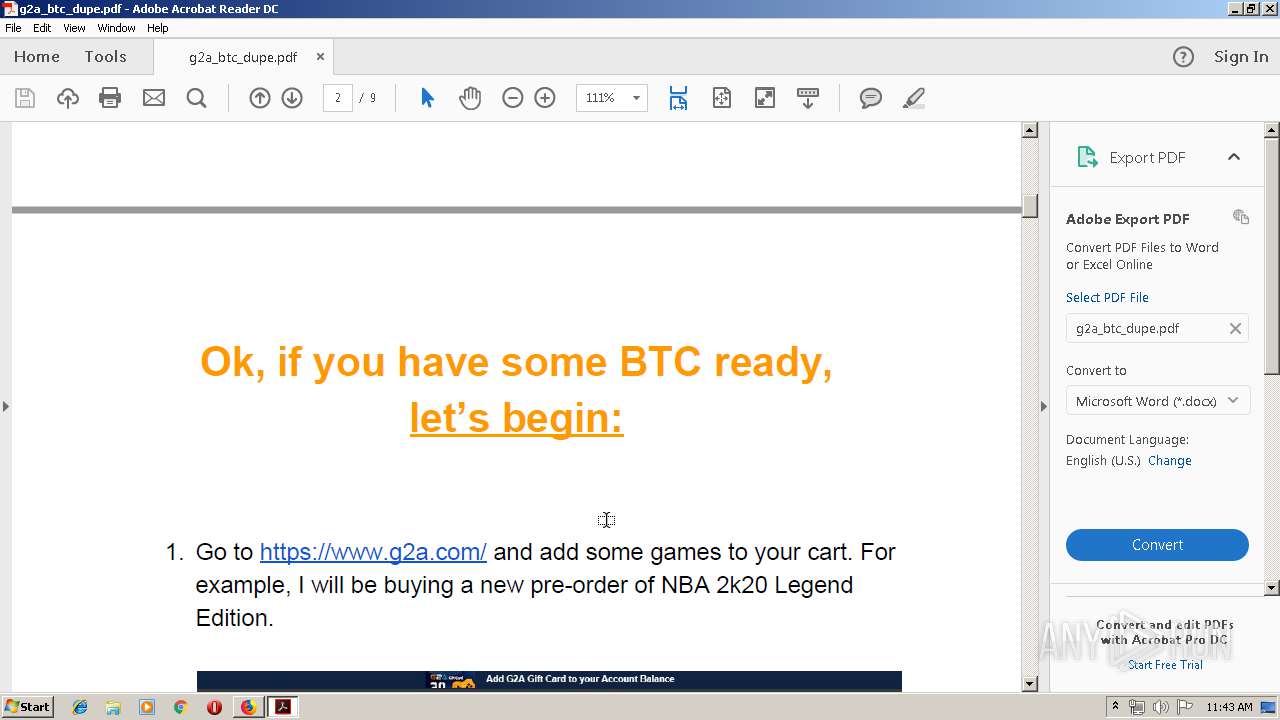Activate the Hand pan tool
The height and width of the screenshot is (720, 1280).
470,98
